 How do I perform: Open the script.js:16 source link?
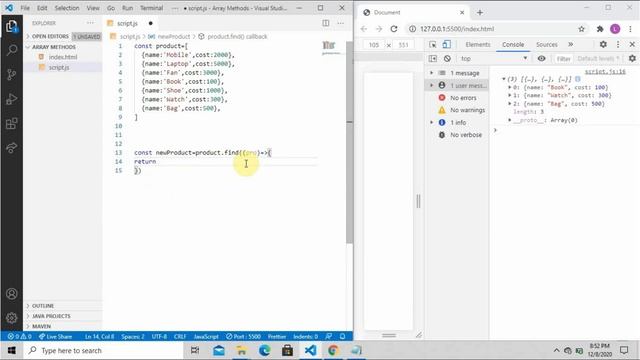605,72
